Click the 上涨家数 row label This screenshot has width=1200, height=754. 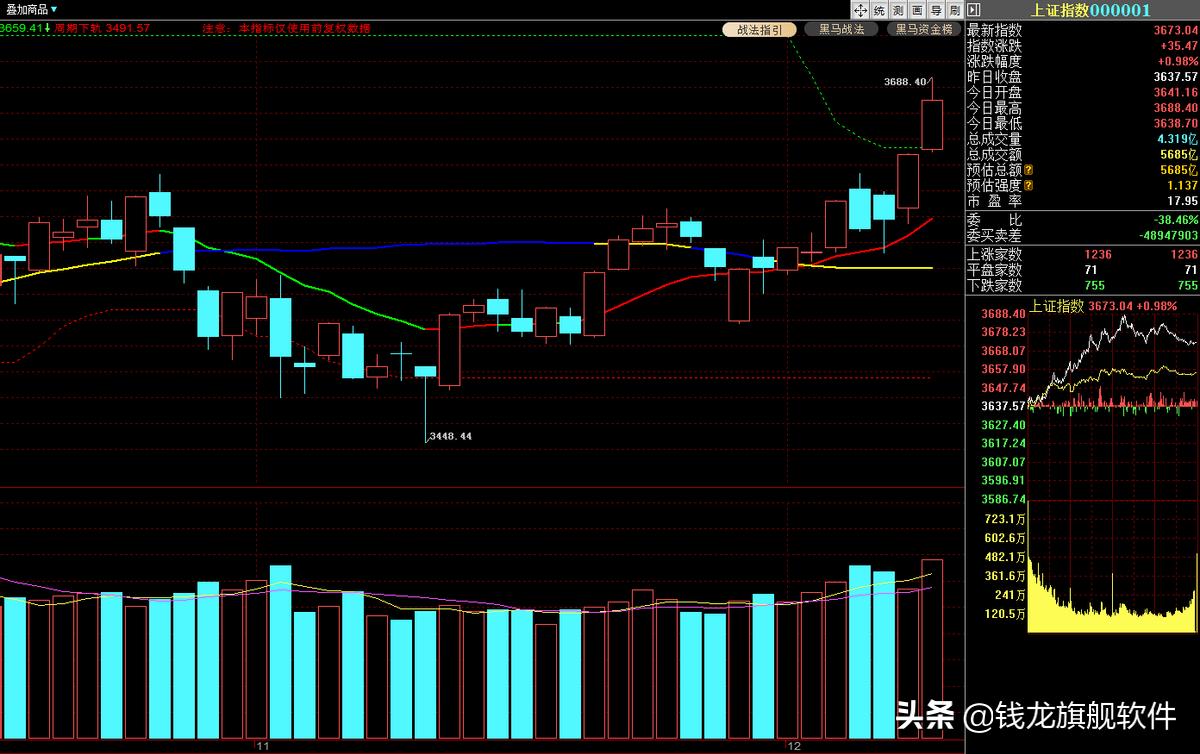coord(994,254)
